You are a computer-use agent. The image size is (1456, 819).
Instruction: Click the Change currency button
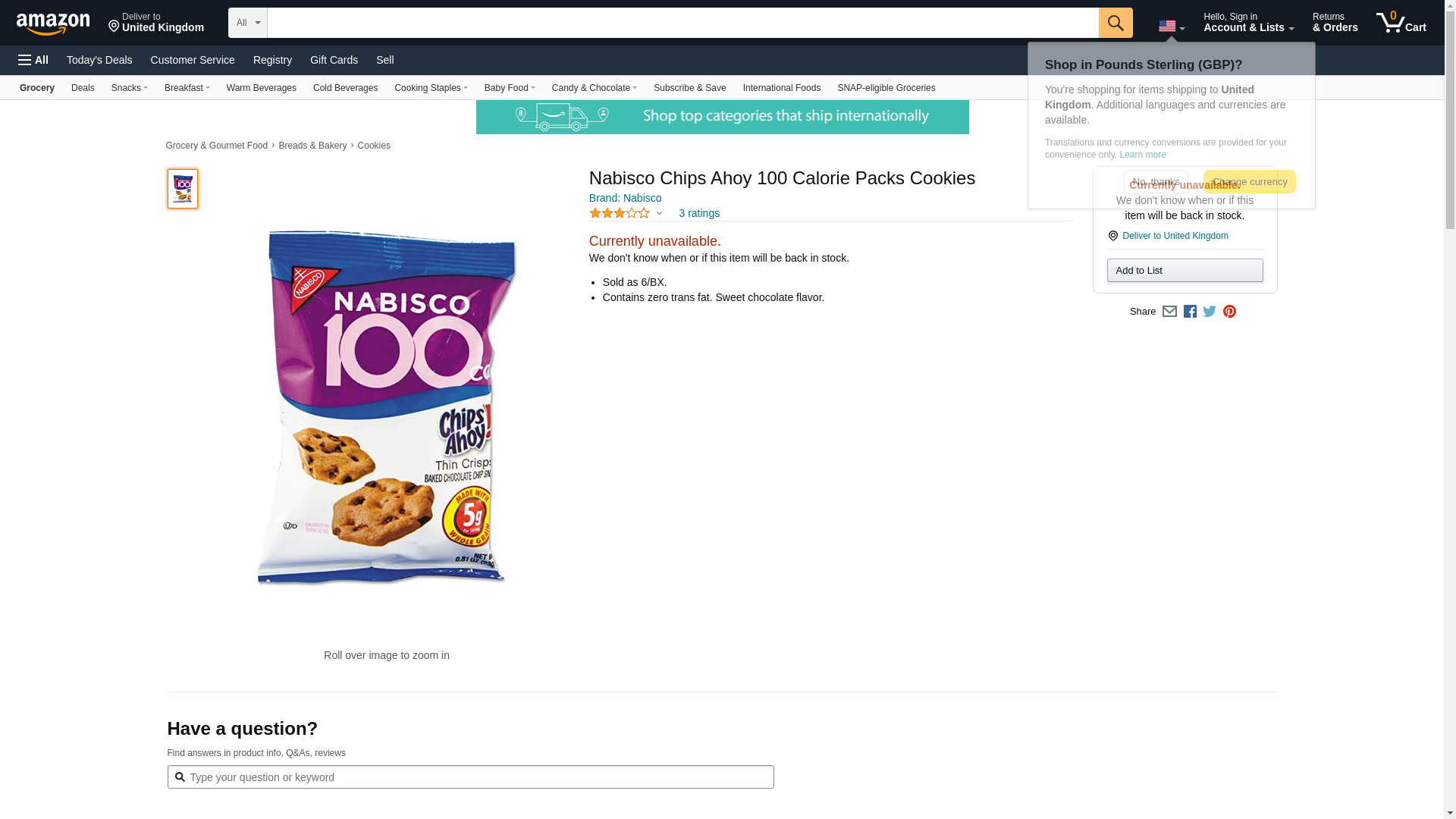click(1249, 182)
